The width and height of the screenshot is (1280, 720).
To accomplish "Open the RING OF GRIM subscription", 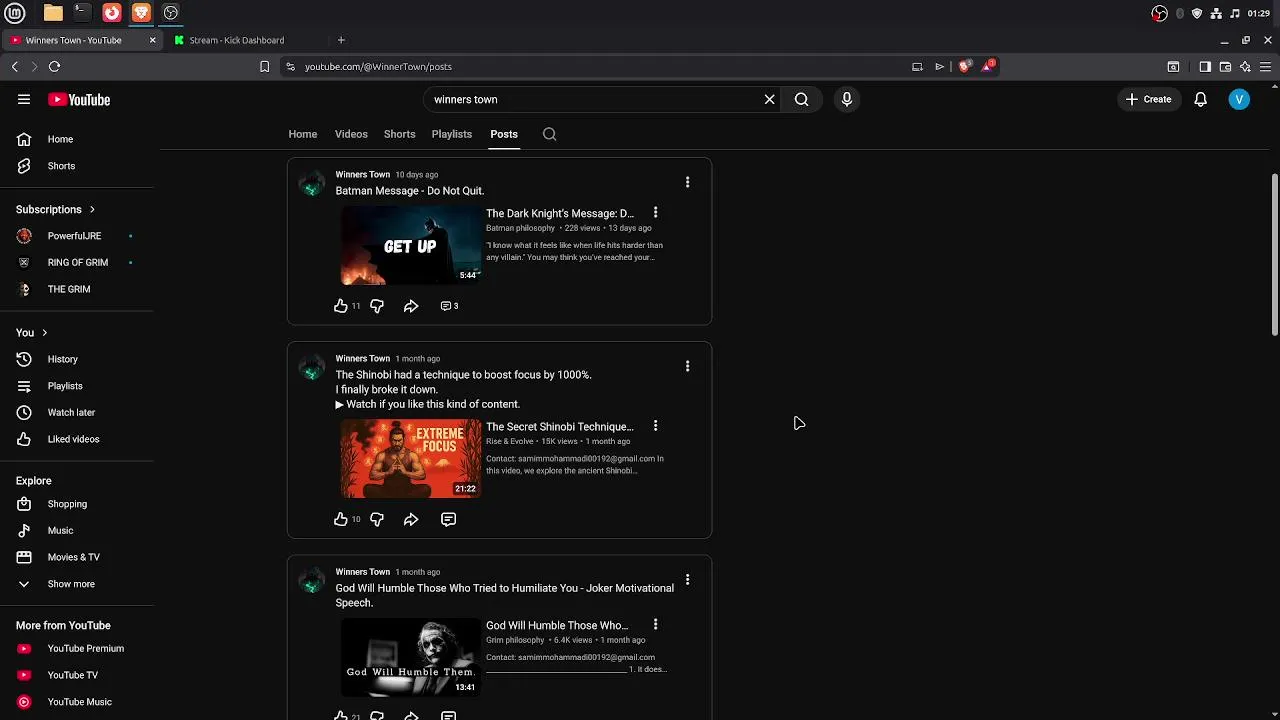I will click(x=80, y=262).
